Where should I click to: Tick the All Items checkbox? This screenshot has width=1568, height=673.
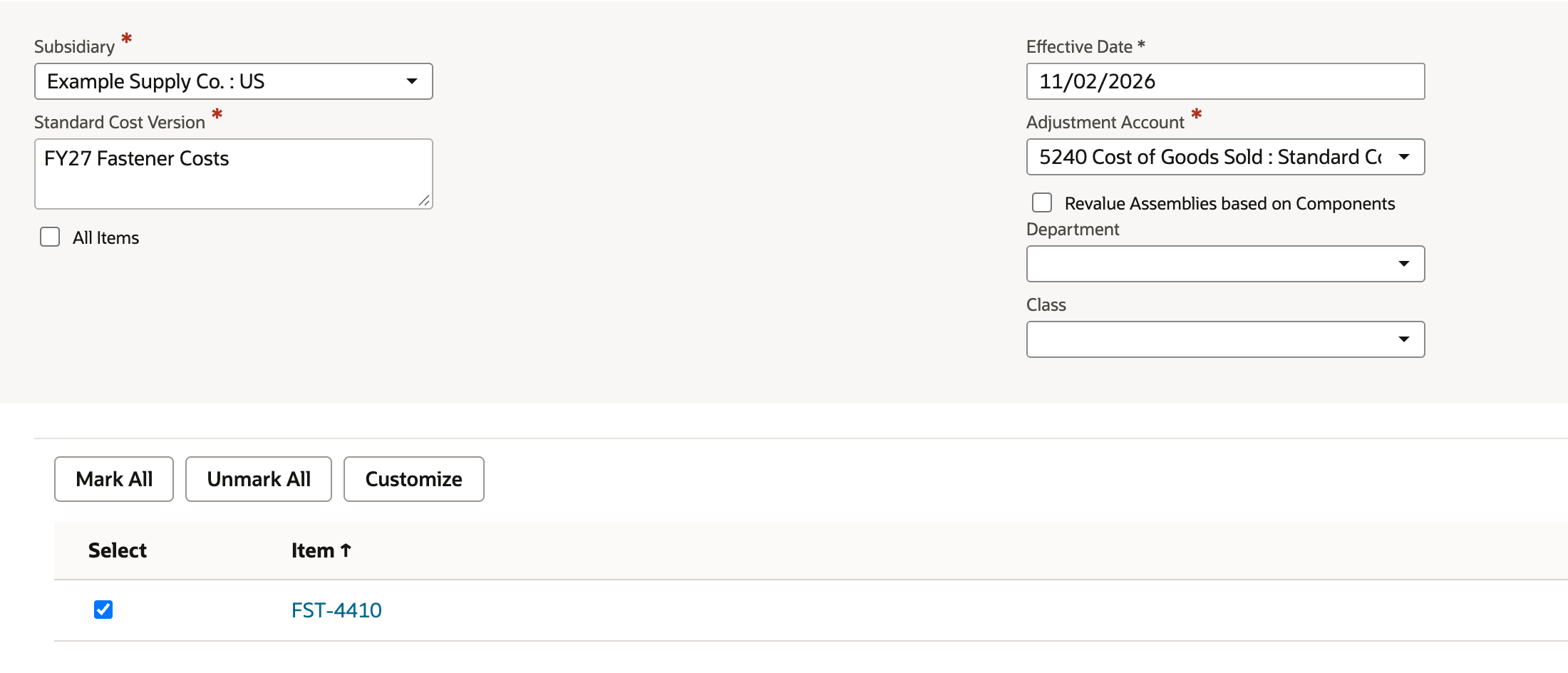[50, 237]
